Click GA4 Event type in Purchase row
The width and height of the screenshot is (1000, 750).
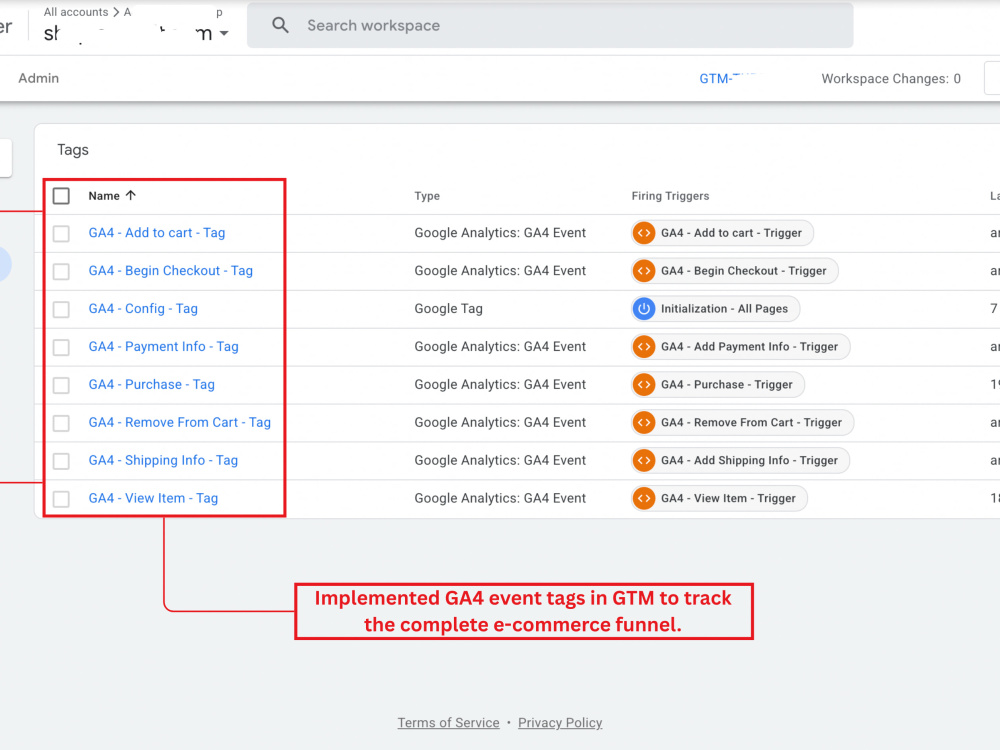pyautogui.click(x=500, y=385)
